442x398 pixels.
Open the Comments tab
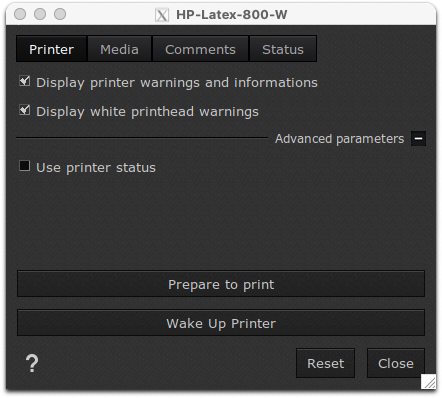(x=200, y=49)
